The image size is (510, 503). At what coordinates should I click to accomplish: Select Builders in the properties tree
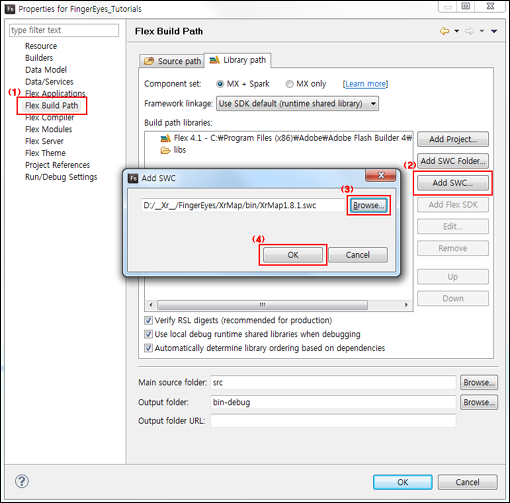(x=39, y=58)
